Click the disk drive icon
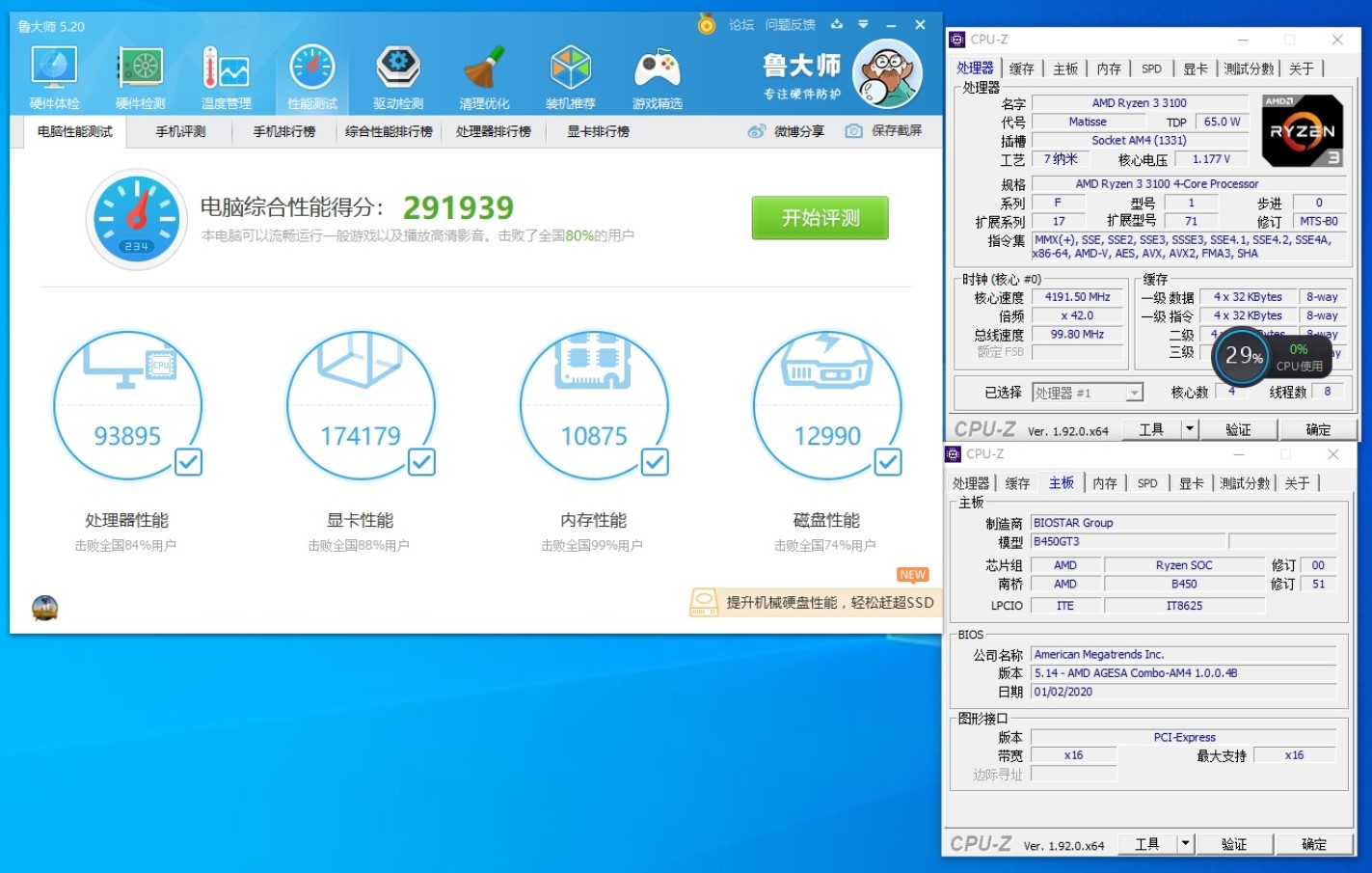 point(826,361)
